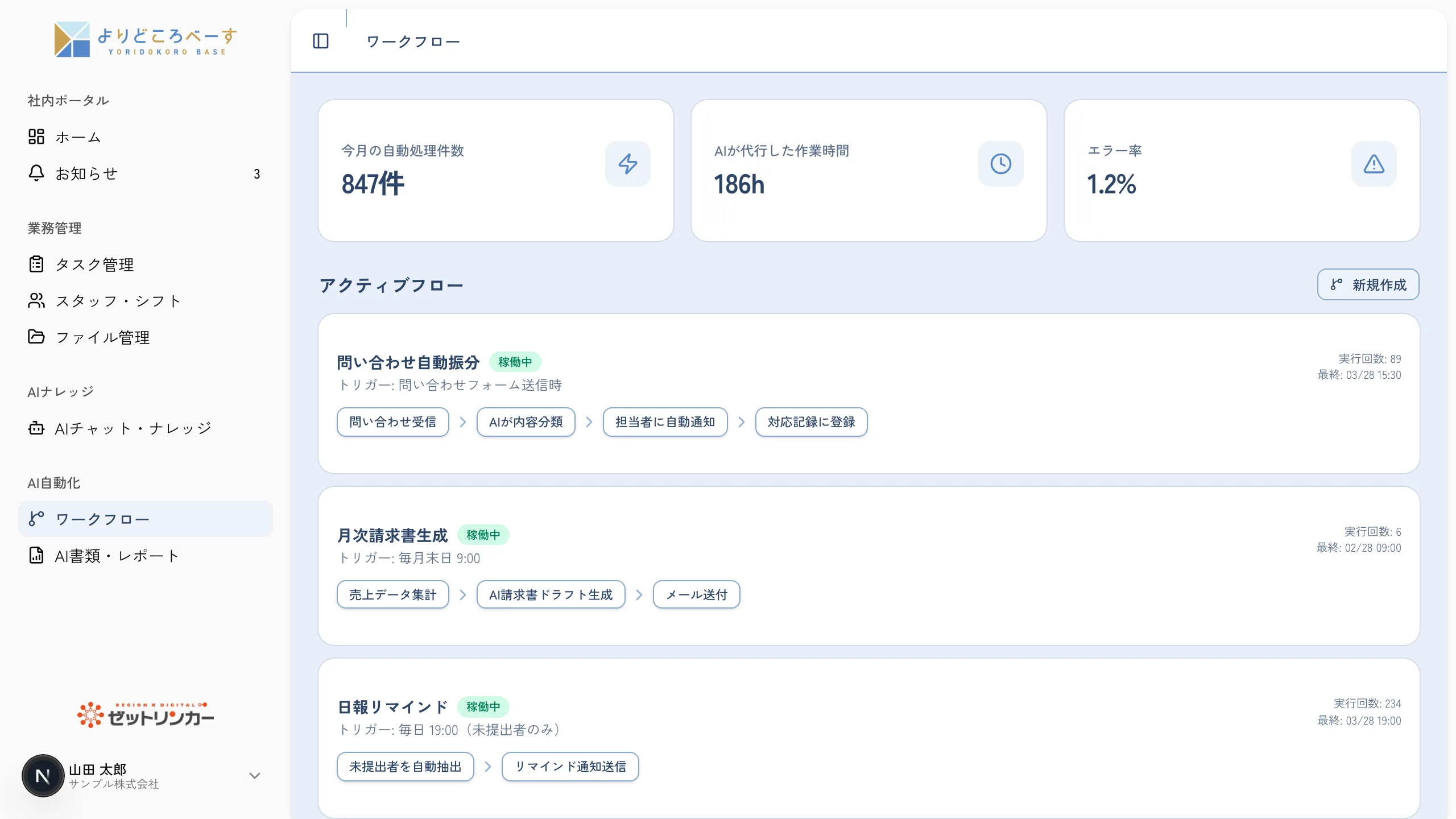Open スタッフ・シフト page
Screen dimensions: 1456x819
(146, 301)
